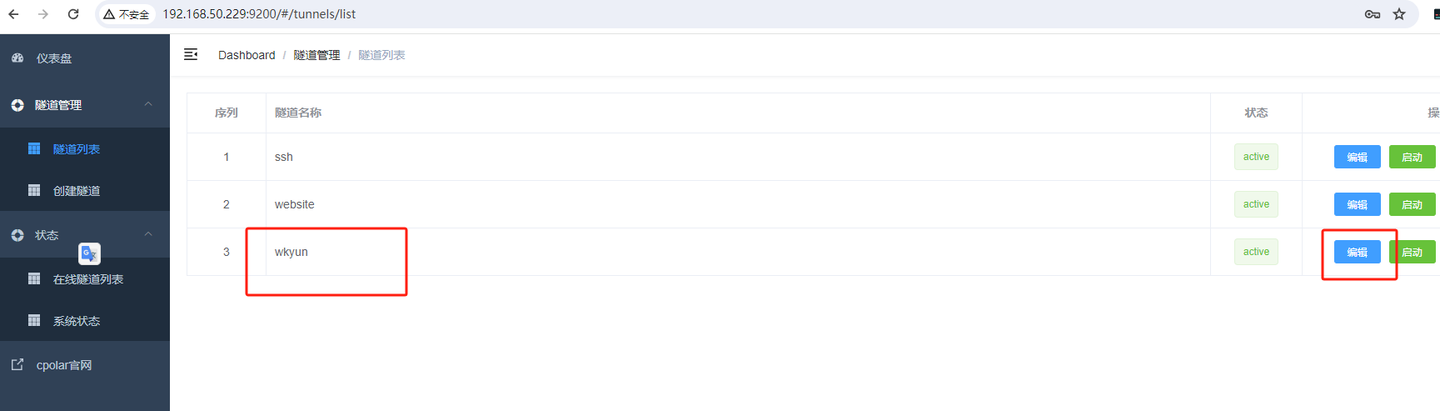1440x411 pixels.
Task: Open the 仪表盘 dashboard sidebar item
Action: pyautogui.click(x=54, y=59)
